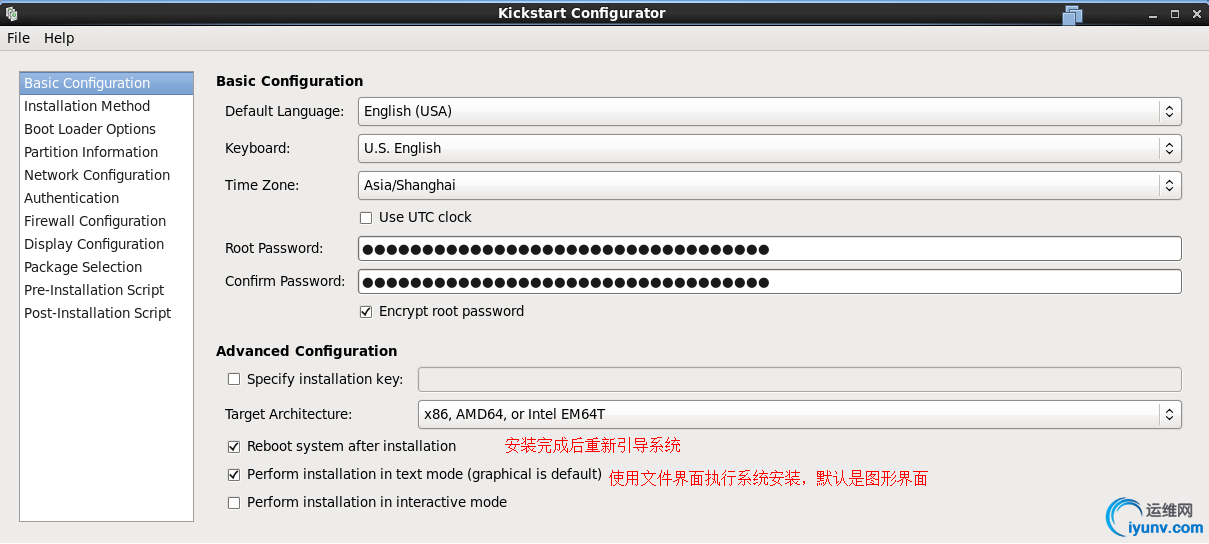Toggle Encrypt root password checkbox

tap(366, 311)
